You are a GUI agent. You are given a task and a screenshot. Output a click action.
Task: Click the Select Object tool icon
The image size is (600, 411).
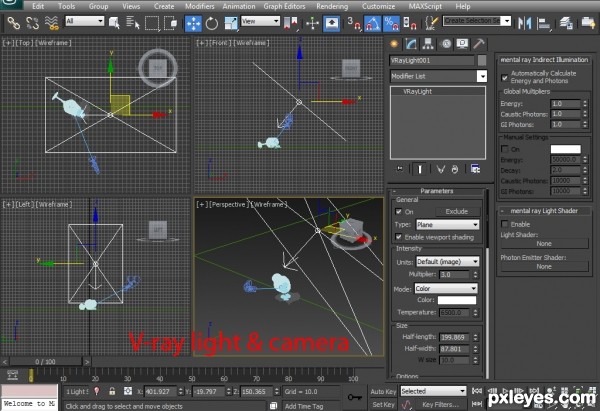coord(114,23)
